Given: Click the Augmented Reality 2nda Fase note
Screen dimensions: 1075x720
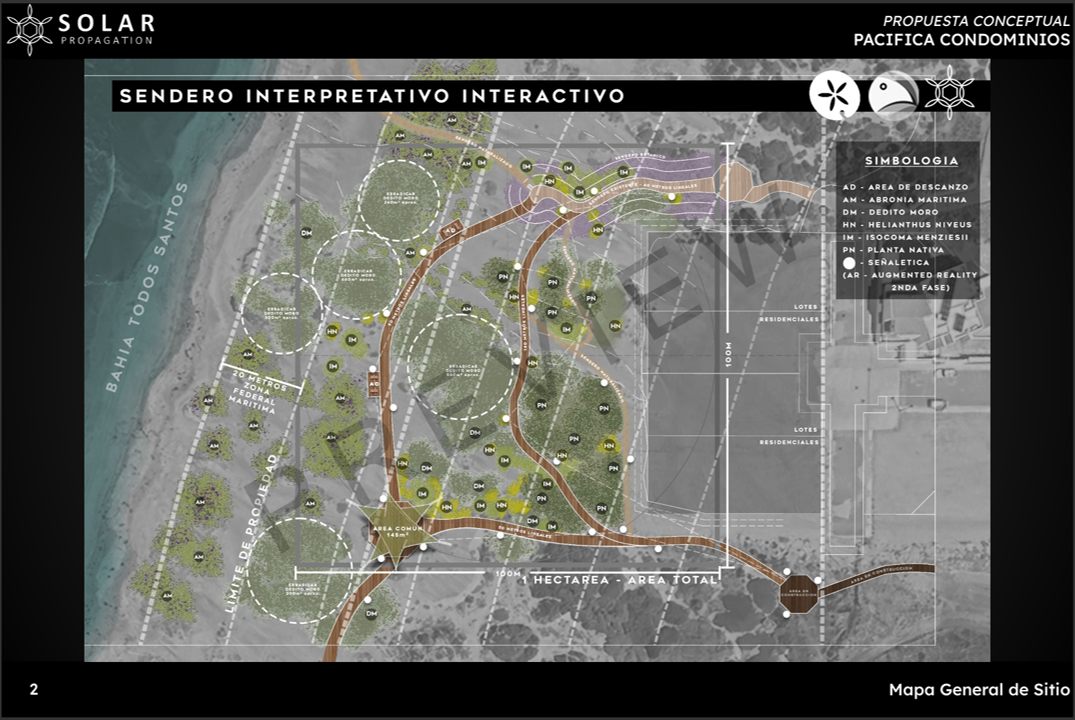Looking at the screenshot, I should 910,280.
